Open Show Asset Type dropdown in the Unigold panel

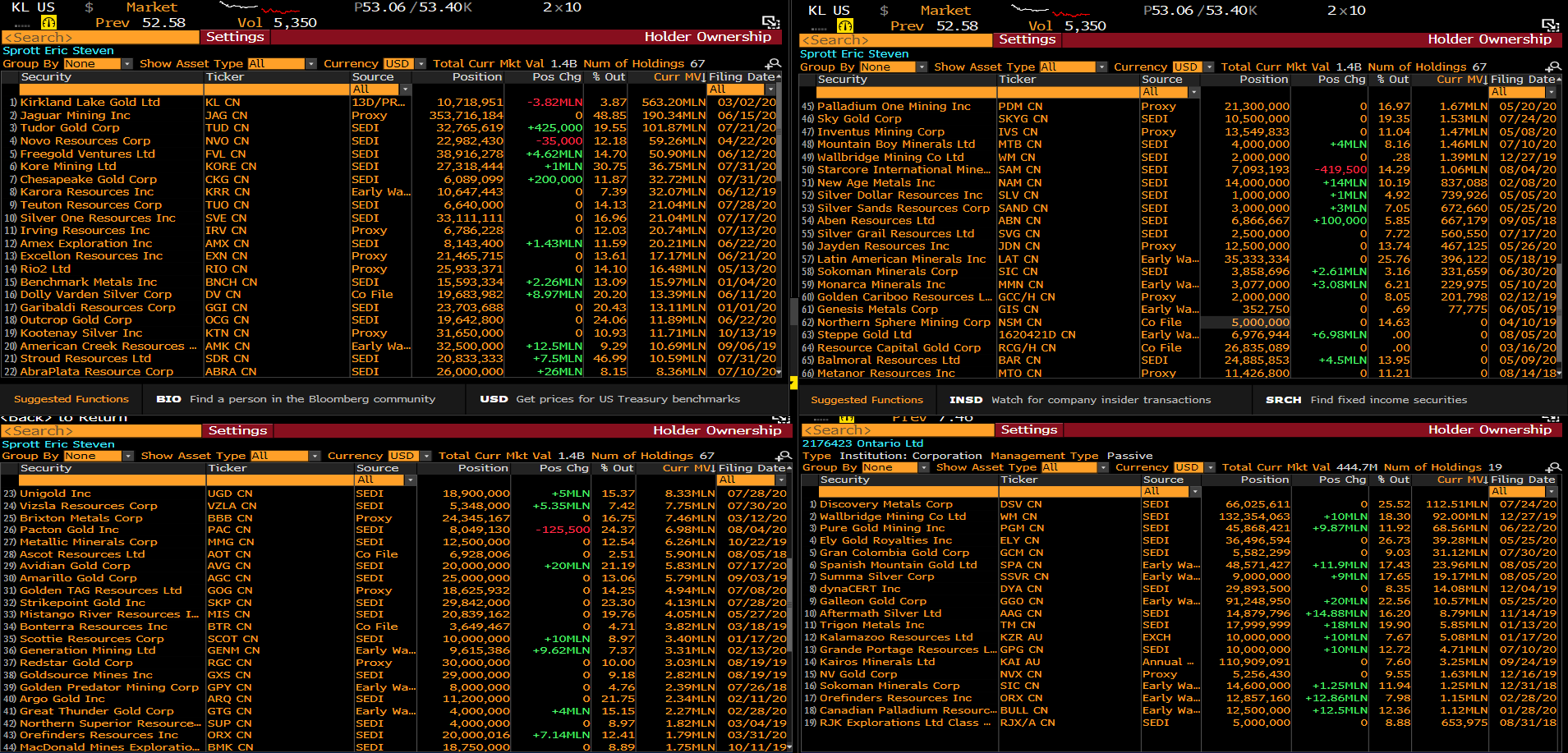[x=285, y=456]
